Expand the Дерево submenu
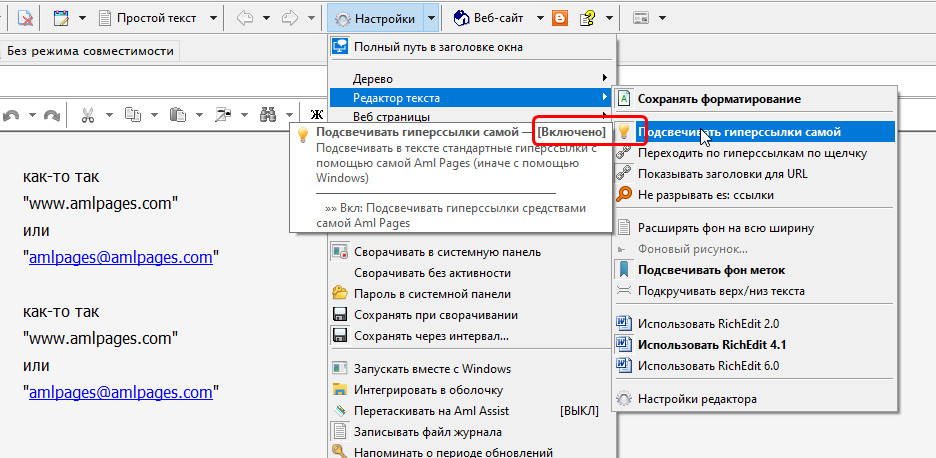Image resolution: width=936 pixels, height=458 pixels. [470, 79]
